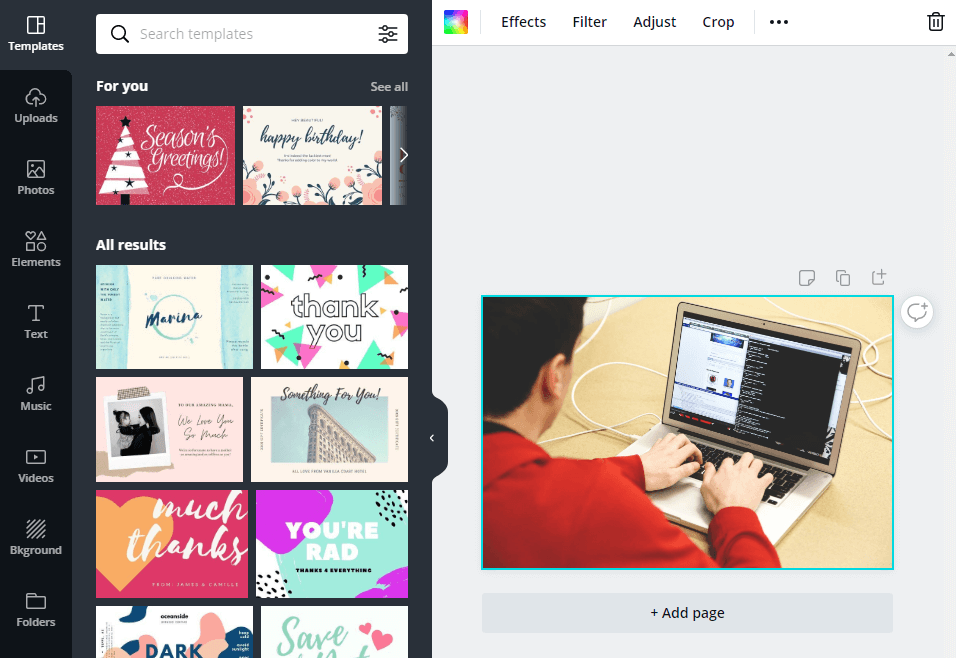
Task: Add a new comment on the design
Action: click(917, 311)
